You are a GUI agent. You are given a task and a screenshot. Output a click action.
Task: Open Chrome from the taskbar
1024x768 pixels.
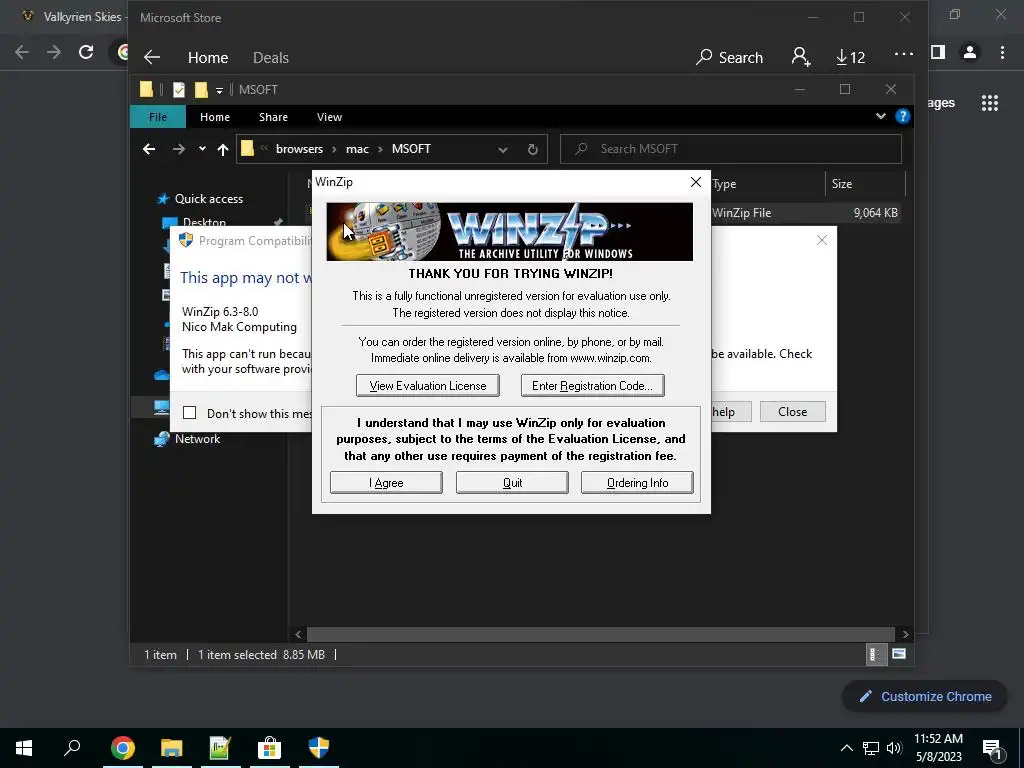(122, 748)
